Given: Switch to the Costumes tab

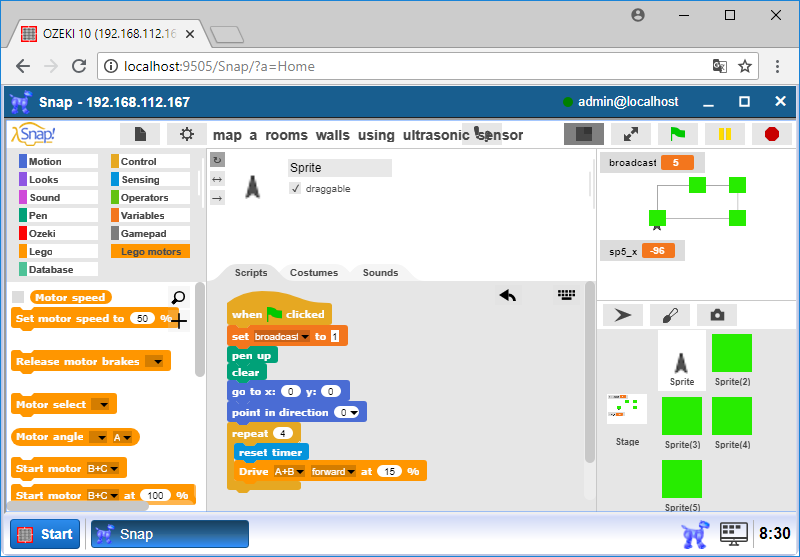Looking at the screenshot, I should point(314,272).
